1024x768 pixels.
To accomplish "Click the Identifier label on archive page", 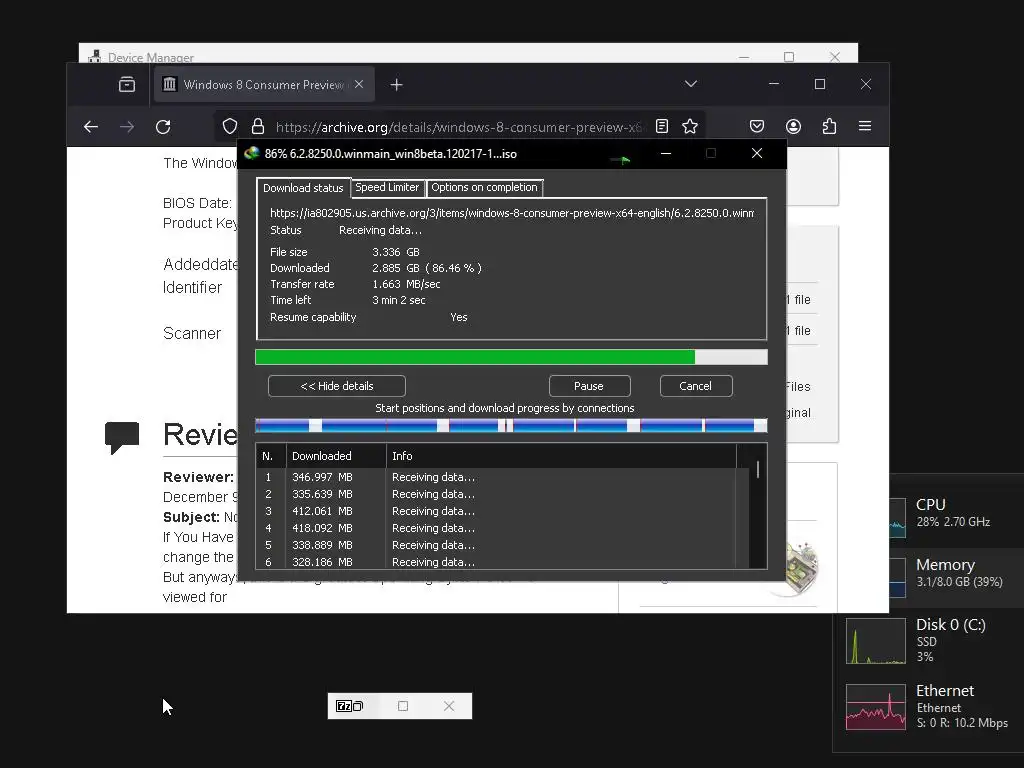I will coord(192,287).
